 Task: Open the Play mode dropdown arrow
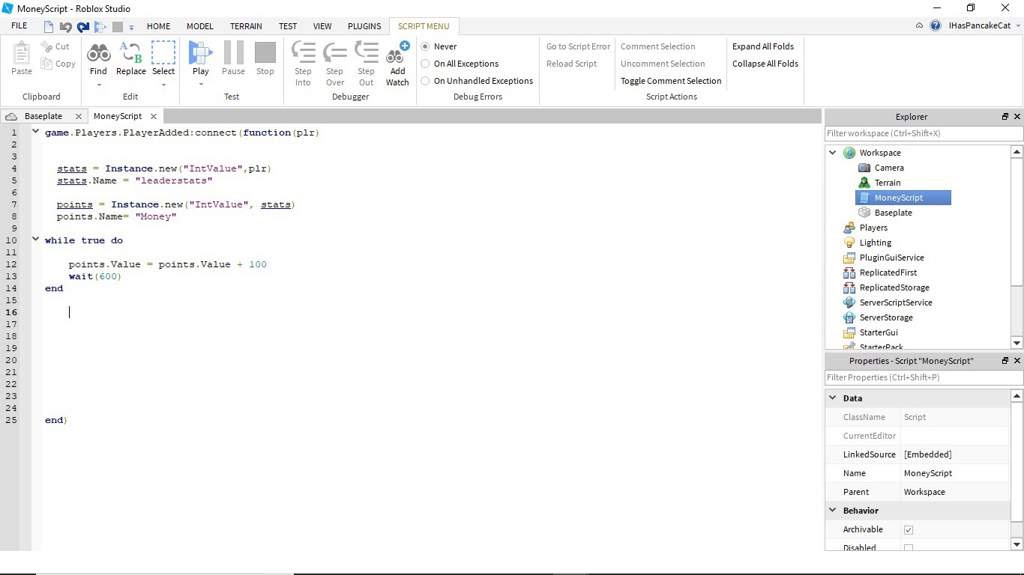(200, 84)
